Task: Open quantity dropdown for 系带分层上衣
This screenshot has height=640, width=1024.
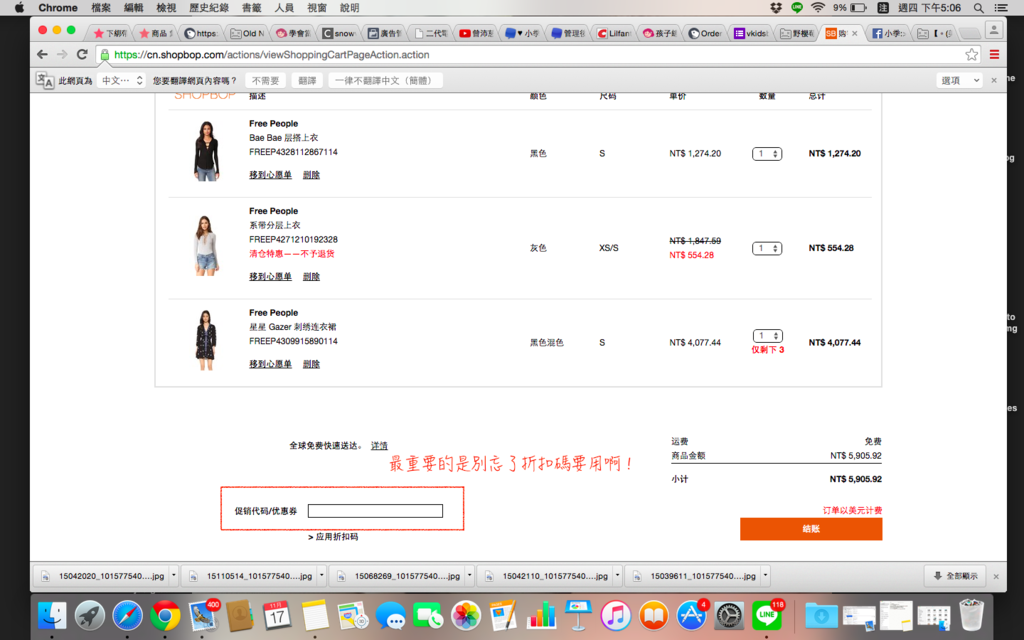Action: click(x=767, y=248)
